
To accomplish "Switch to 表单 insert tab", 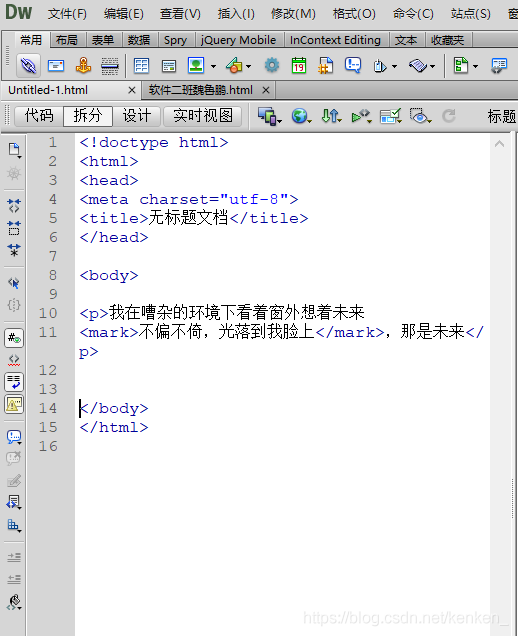I will [x=103, y=40].
